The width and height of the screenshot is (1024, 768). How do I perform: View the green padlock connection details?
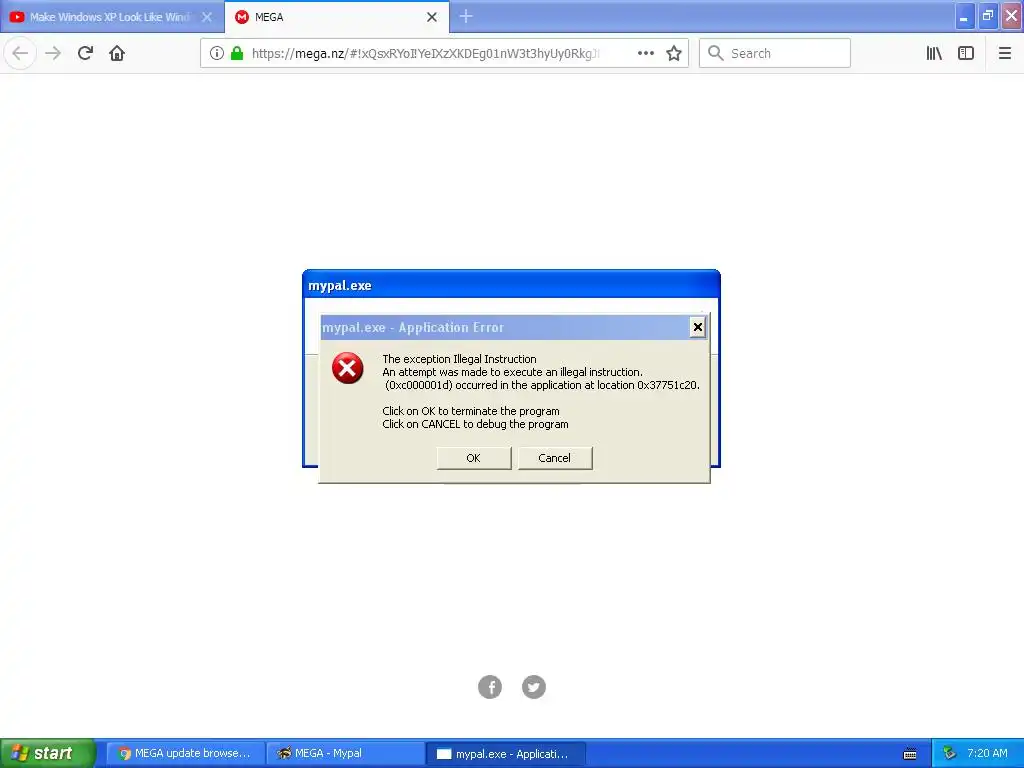tap(237, 53)
